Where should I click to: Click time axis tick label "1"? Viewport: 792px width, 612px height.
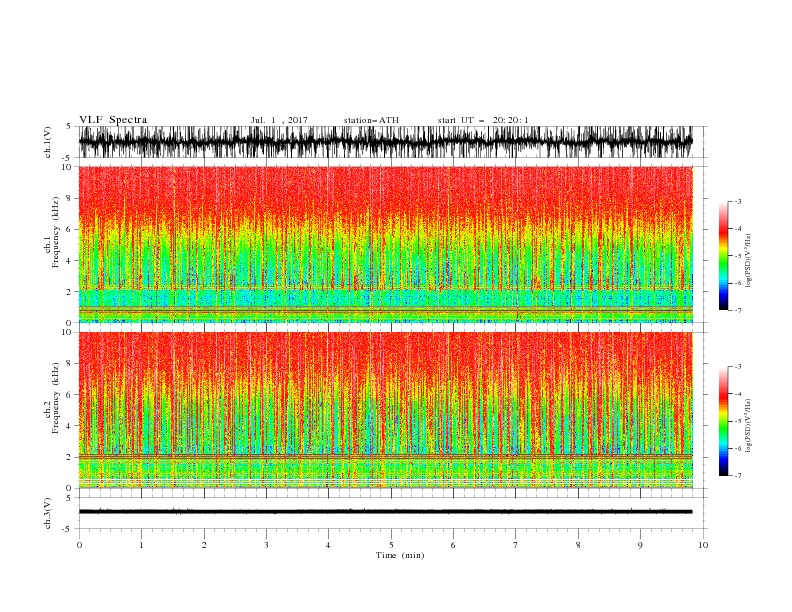[x=141, y=545]
